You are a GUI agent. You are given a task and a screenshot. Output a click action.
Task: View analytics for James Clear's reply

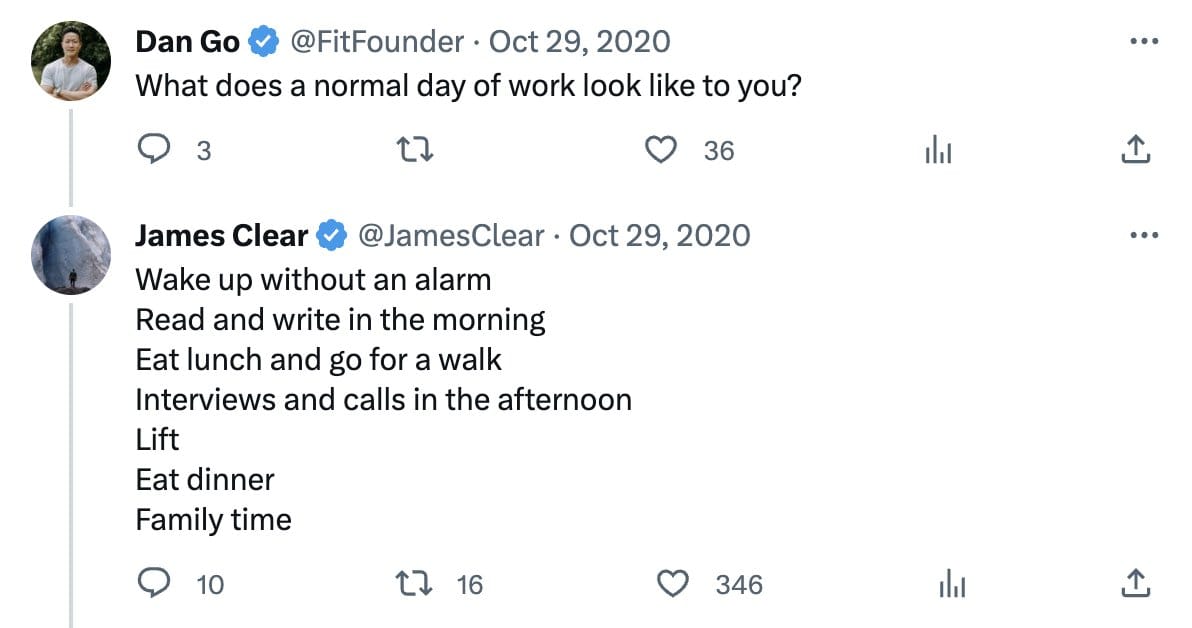(952, 583)
